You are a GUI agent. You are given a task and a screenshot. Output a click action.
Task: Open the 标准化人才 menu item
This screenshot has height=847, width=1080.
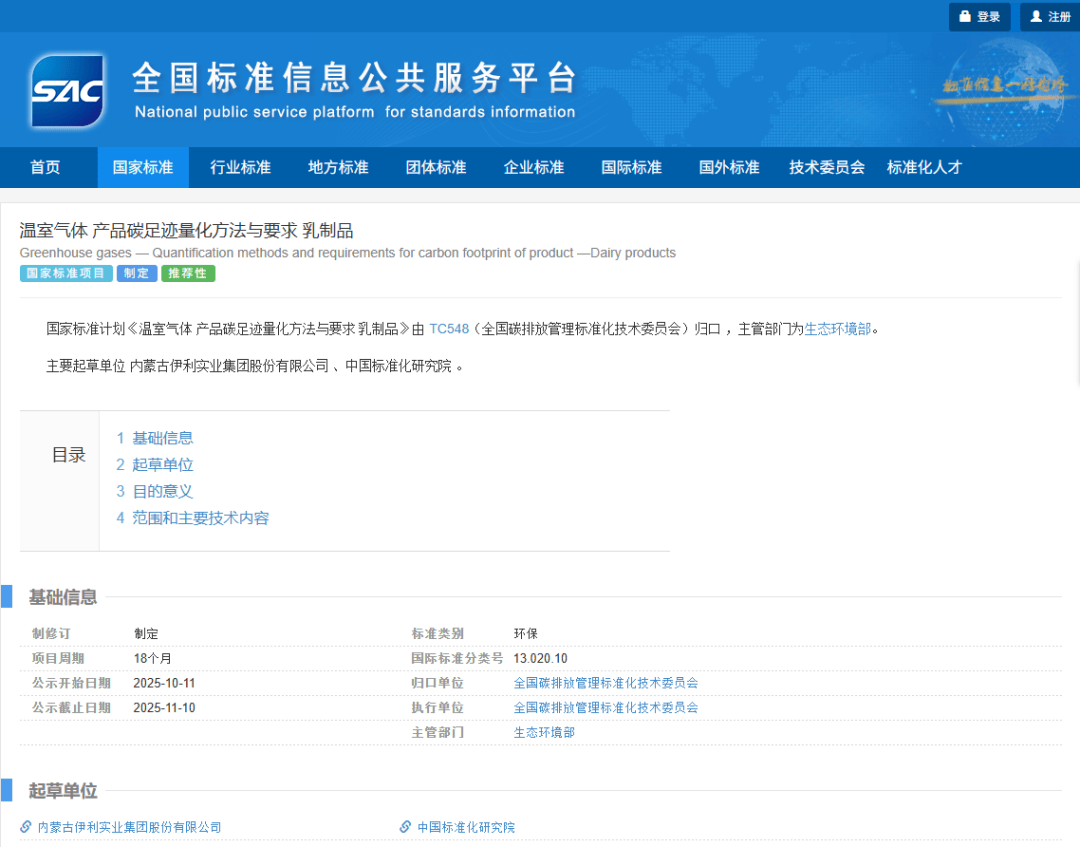point(924,167)
